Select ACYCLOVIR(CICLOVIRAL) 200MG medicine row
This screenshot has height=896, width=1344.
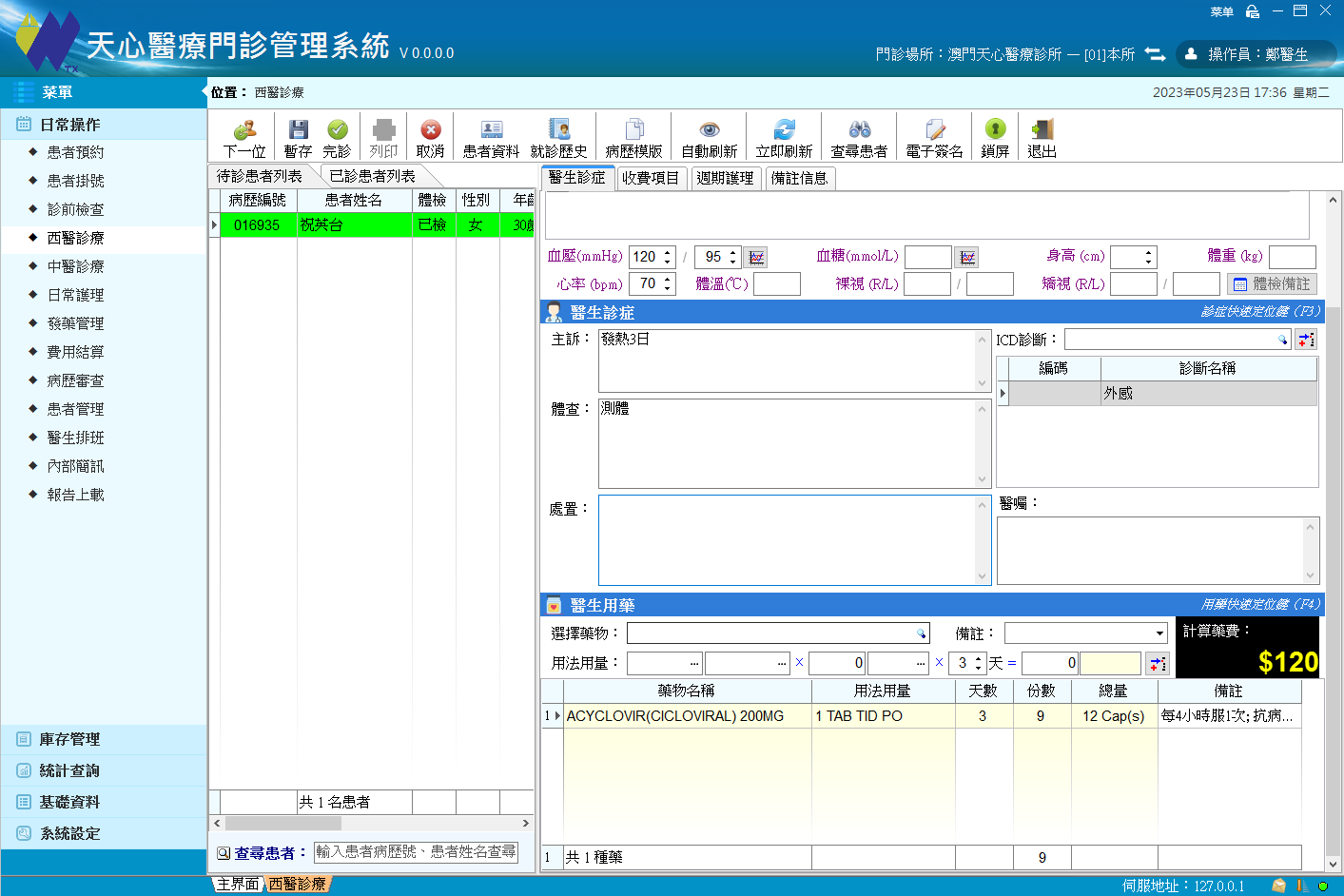click(x=923, y=716)
